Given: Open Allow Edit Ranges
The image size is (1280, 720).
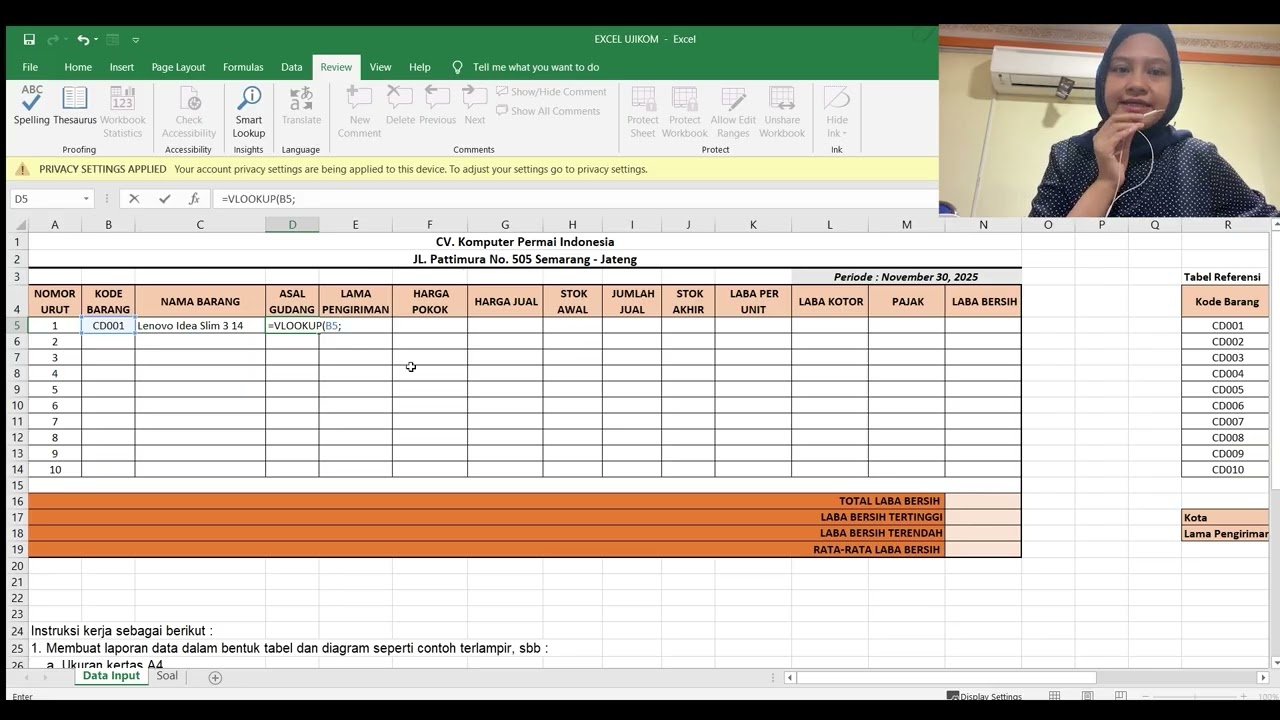Looking at the screenshot, I should tap(733, 112).
